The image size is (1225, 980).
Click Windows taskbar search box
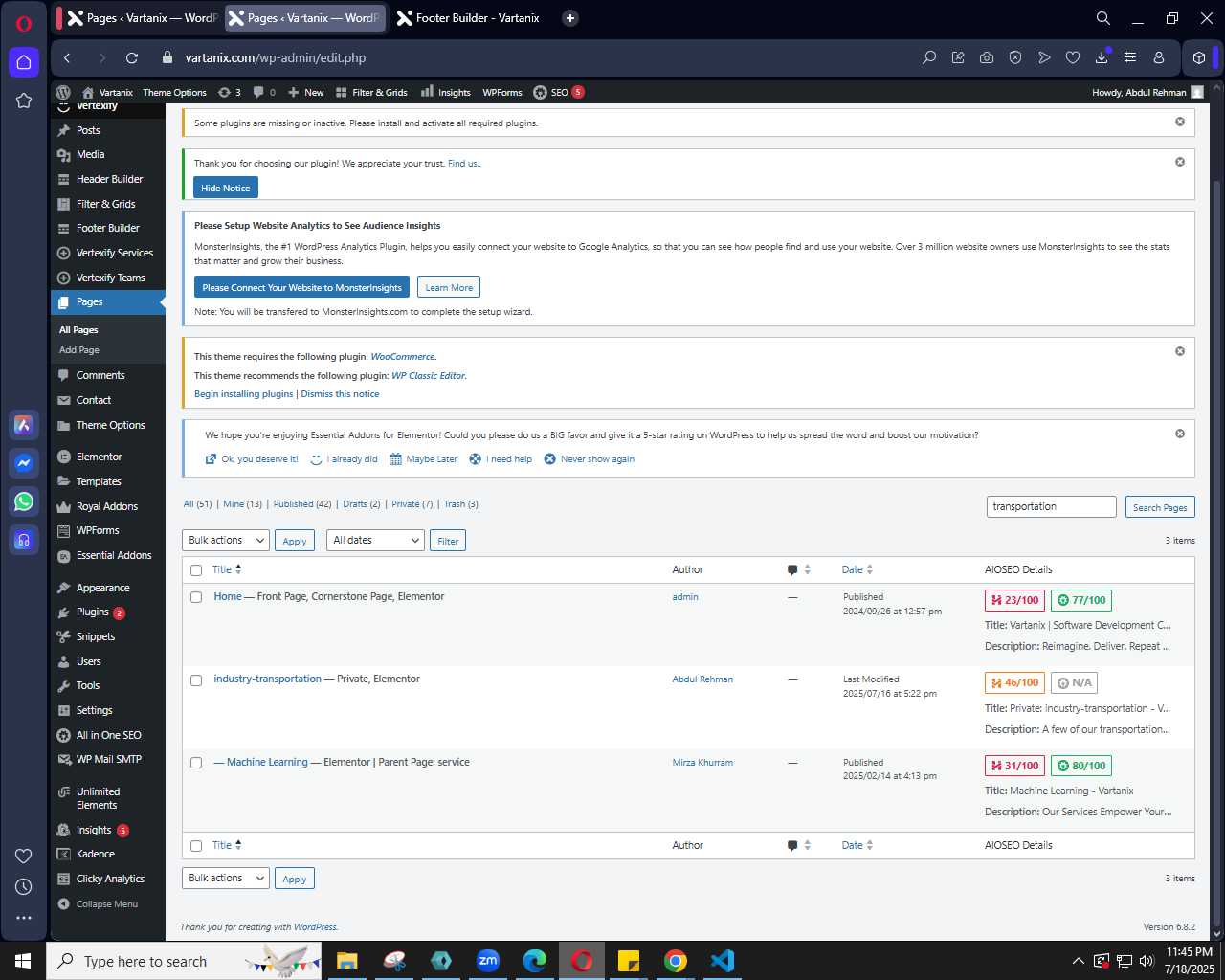pyautogui.click(x=184, y=961)
